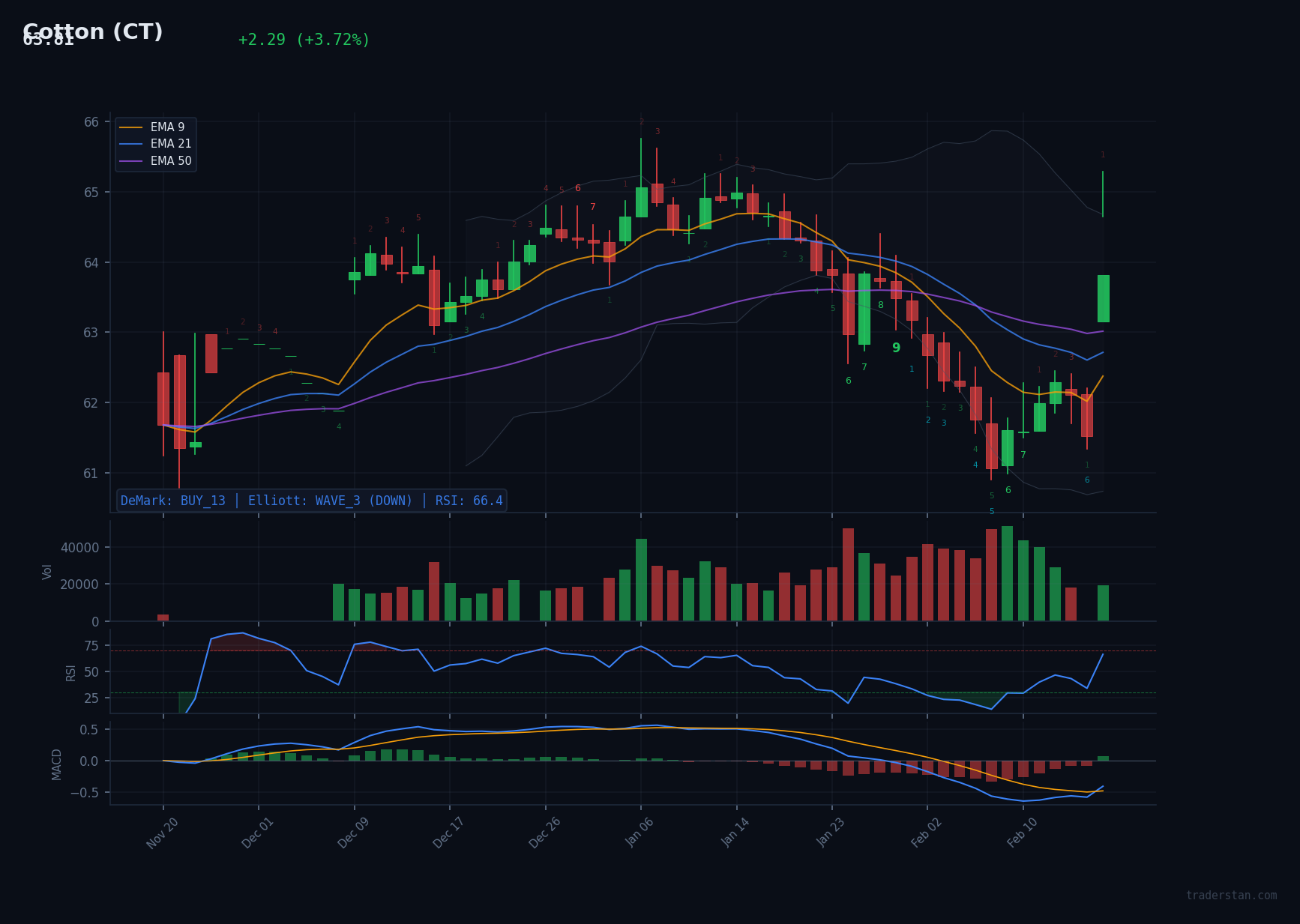Click the rightmost green volume bar
1300x924 pixels.
[1103, 603]
